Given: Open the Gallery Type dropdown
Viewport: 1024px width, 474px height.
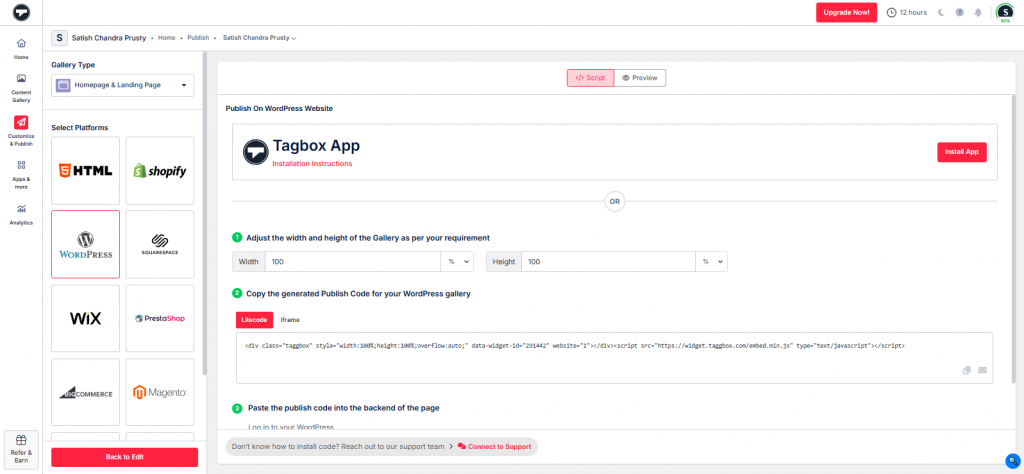Looking at the screenshot, I should 122,86.
